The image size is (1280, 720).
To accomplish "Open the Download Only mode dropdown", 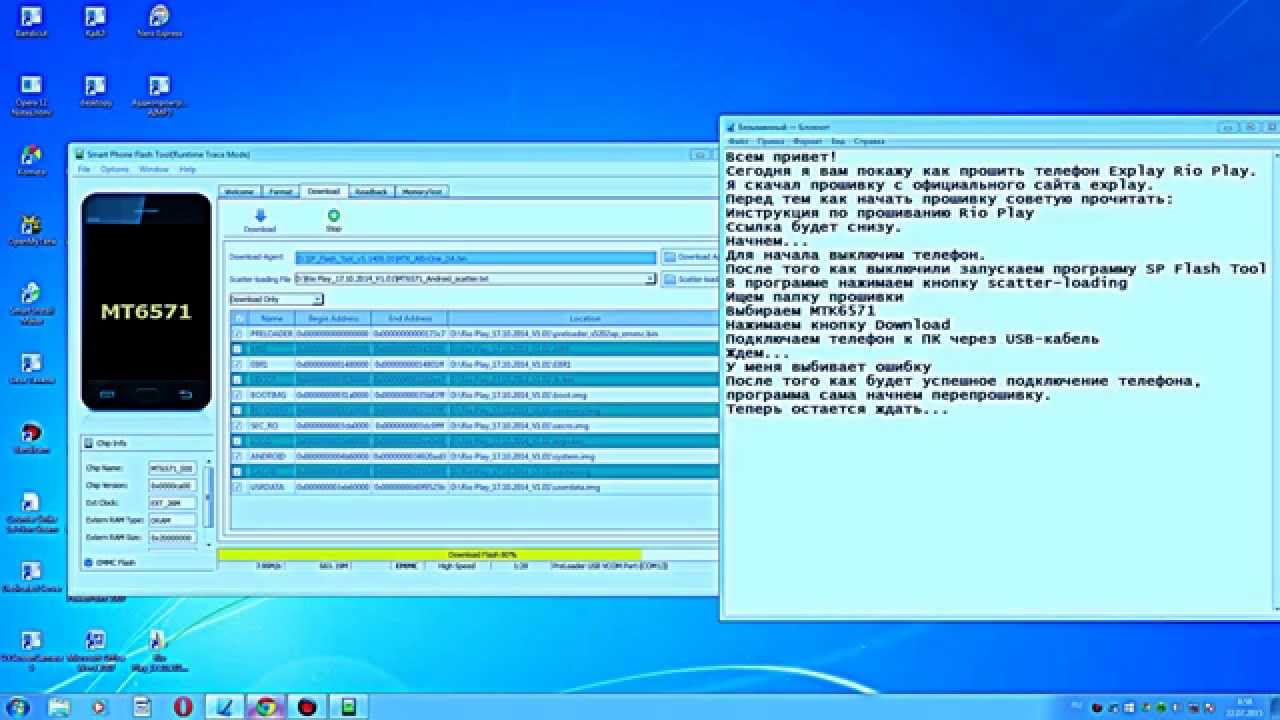I will click(x=277, y=299).
